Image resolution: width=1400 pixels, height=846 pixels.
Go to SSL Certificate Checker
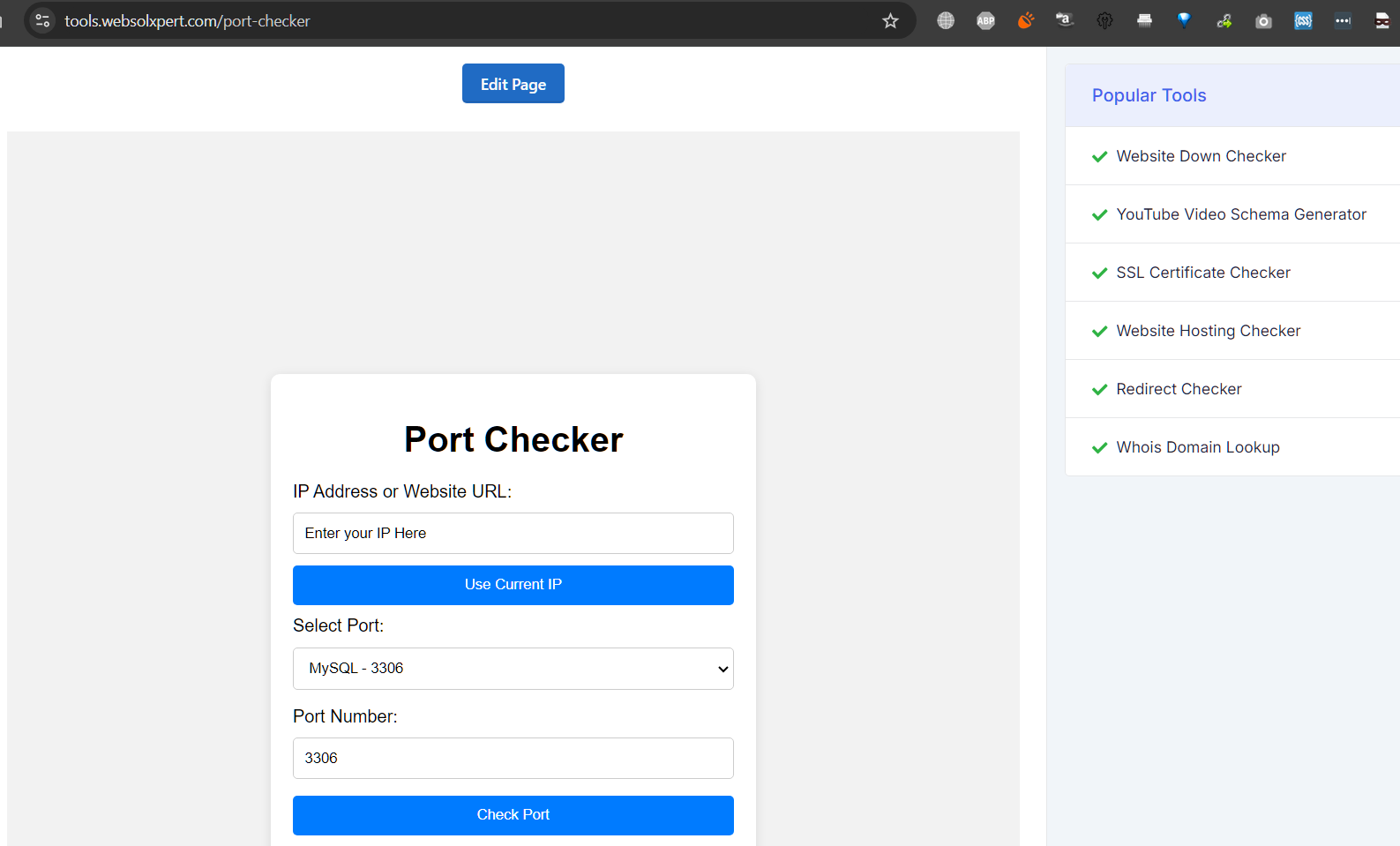pyautogui.click(x=1202, y=273)
